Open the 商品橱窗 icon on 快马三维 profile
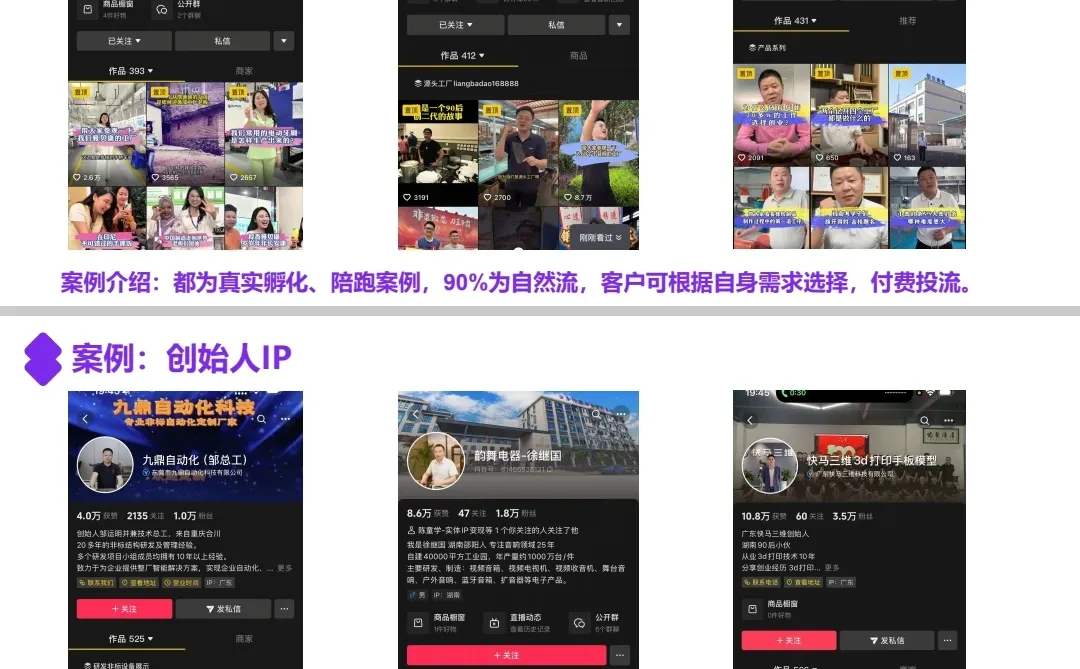1080x669 pixels. [x=753, y=609]
